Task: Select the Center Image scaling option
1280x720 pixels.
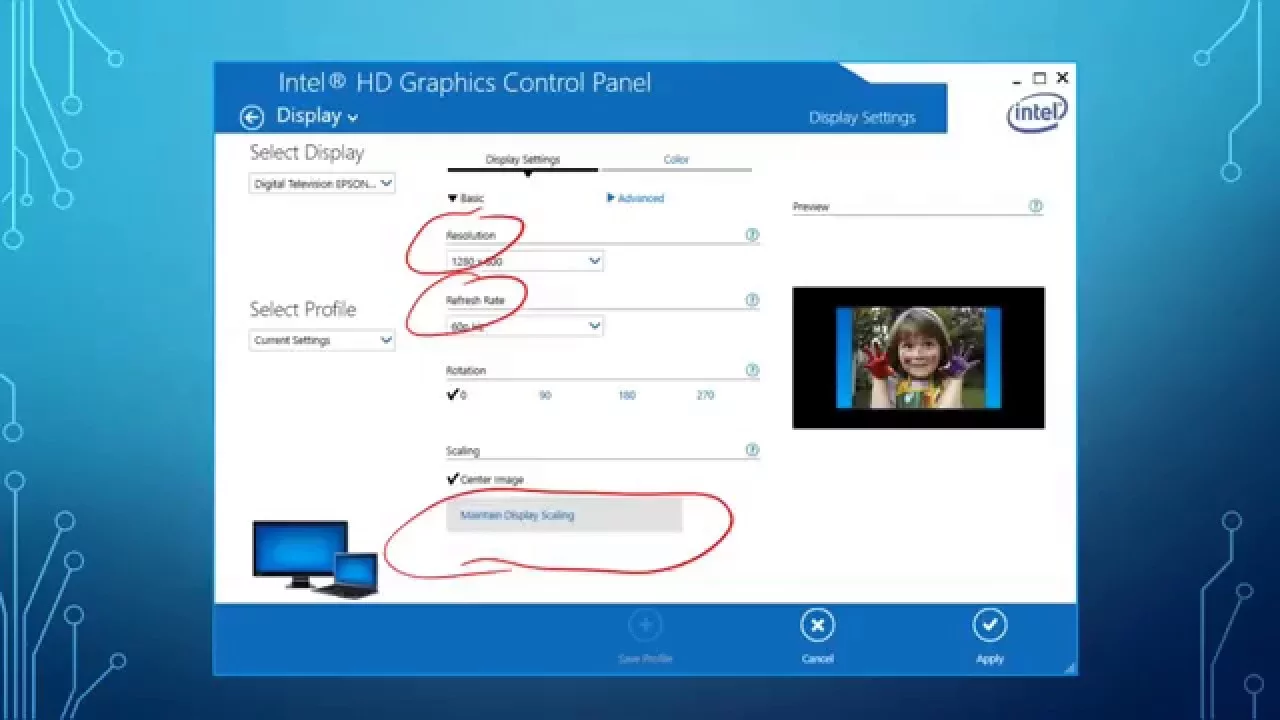Action: click(x=486, y=480)
